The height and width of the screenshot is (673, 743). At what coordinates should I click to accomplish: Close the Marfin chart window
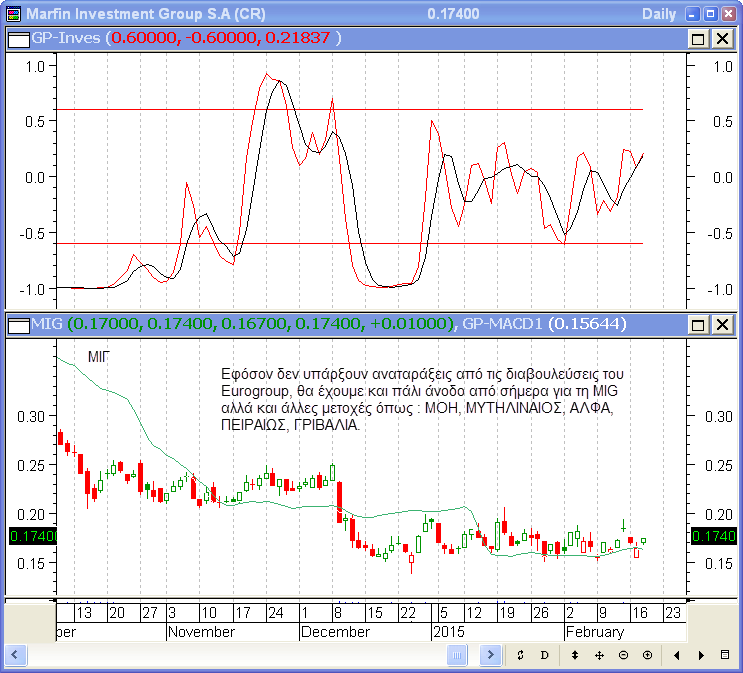(x=728, y=14)
